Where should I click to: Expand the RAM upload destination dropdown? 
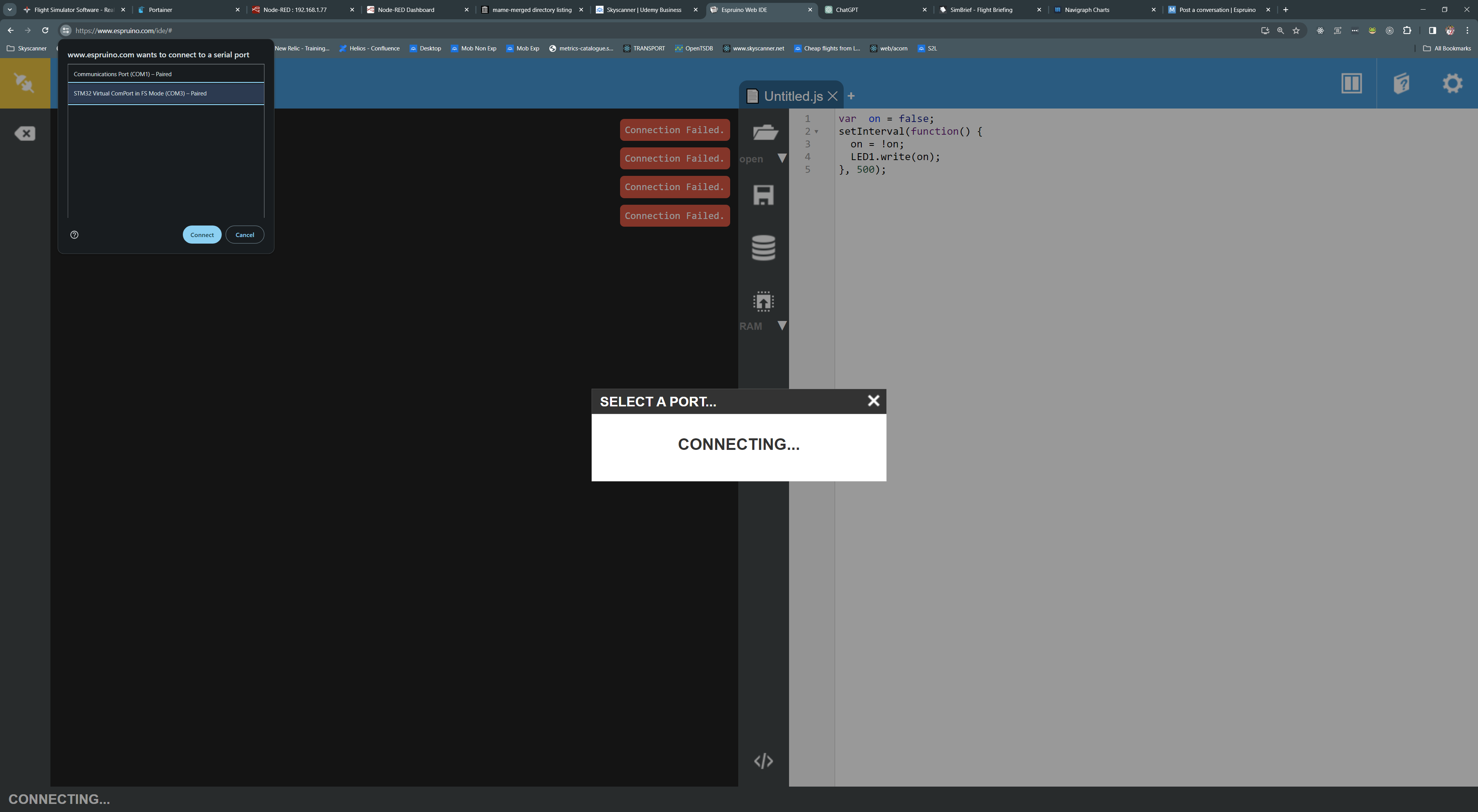(x=781, y=326)
